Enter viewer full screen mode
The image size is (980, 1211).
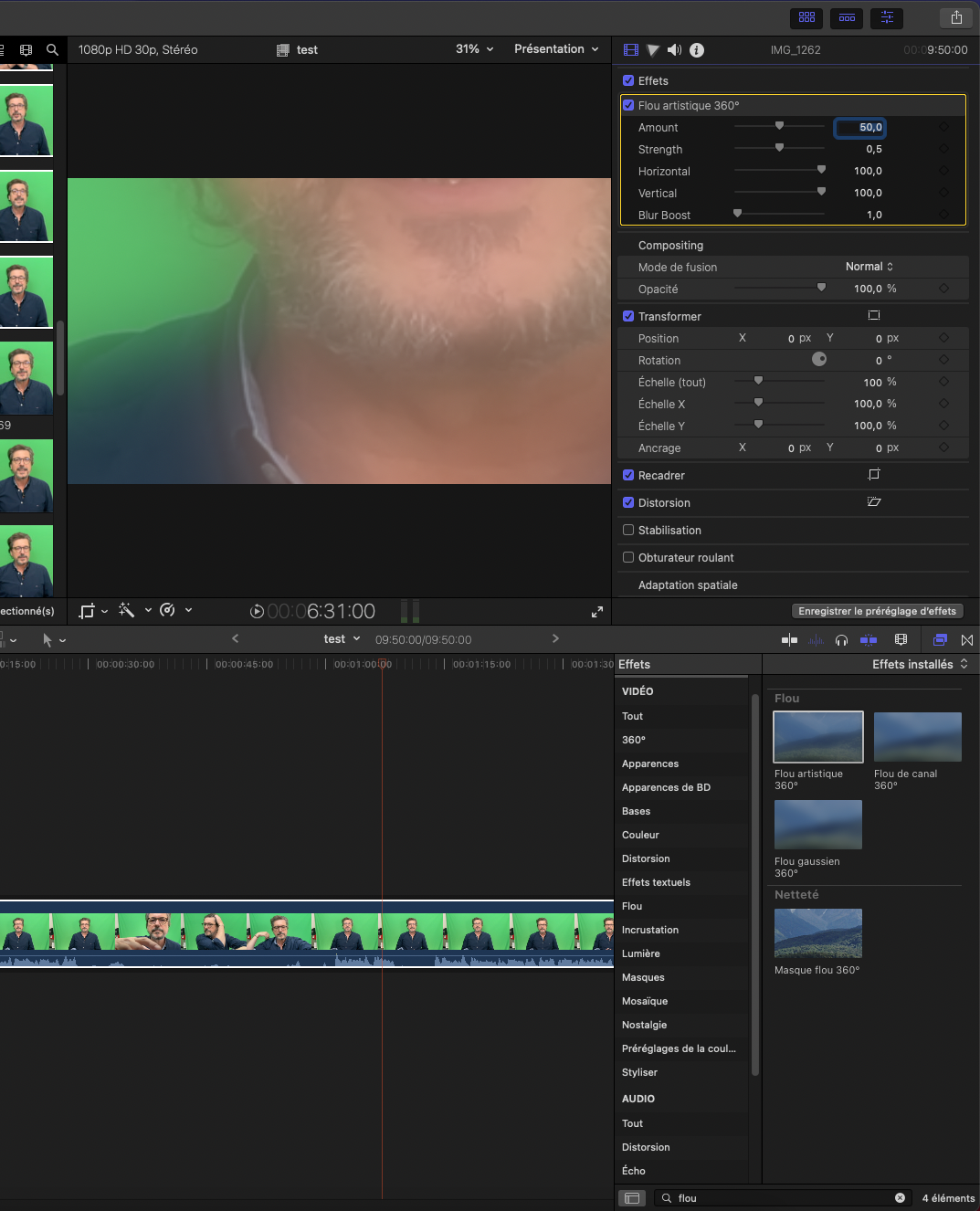click(597, 612)
